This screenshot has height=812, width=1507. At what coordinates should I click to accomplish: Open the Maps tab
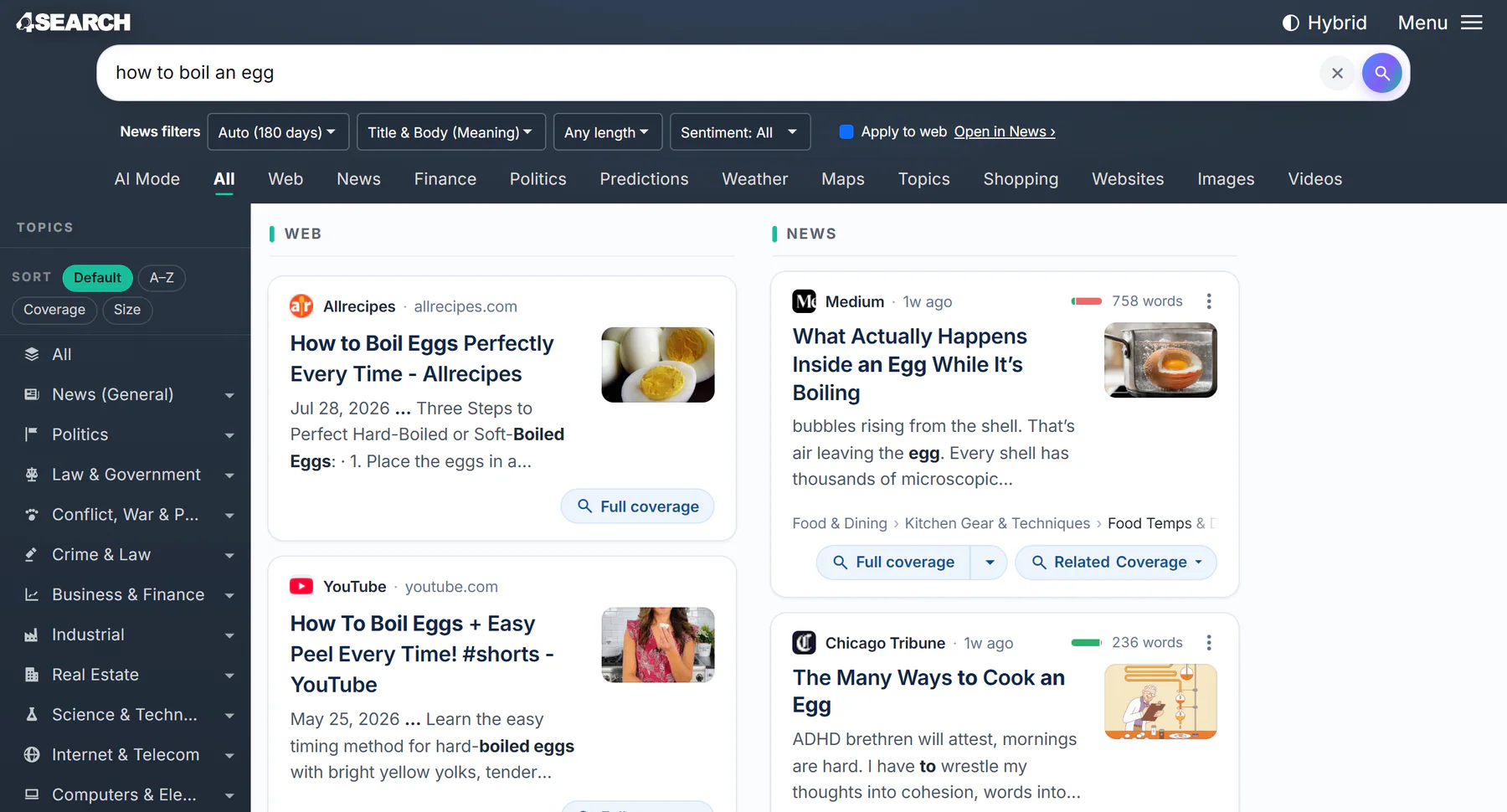point(843,179)
